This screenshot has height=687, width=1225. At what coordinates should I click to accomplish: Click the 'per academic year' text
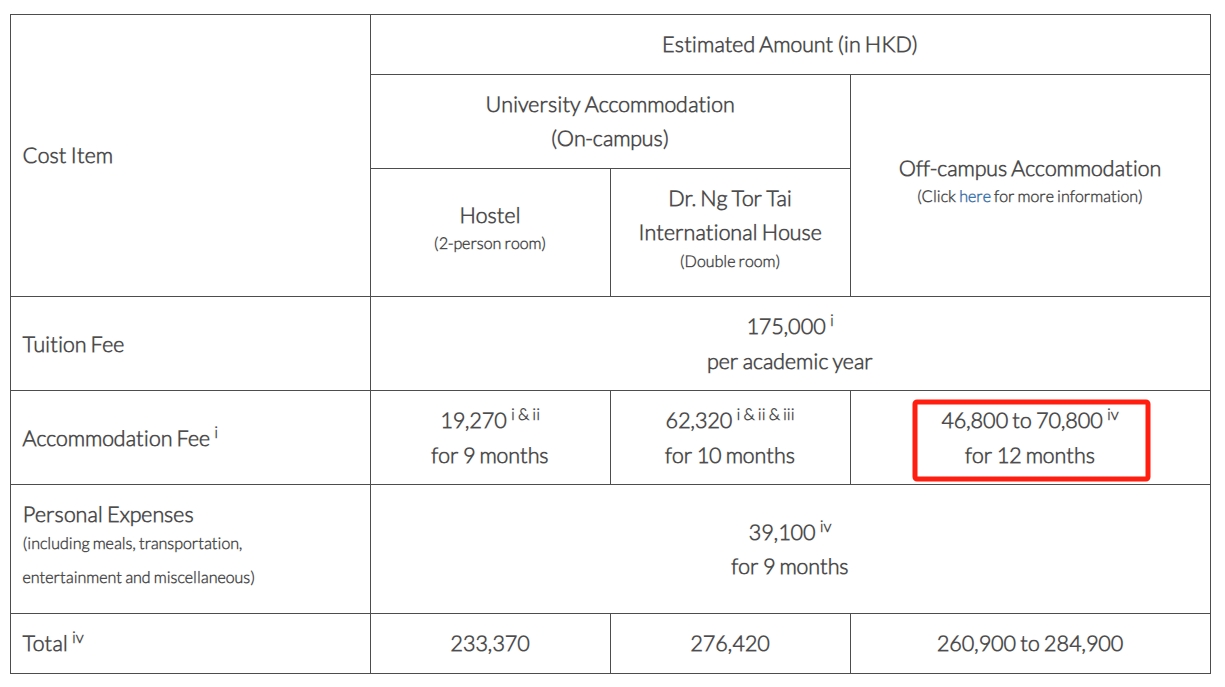[x=789, y=362]
